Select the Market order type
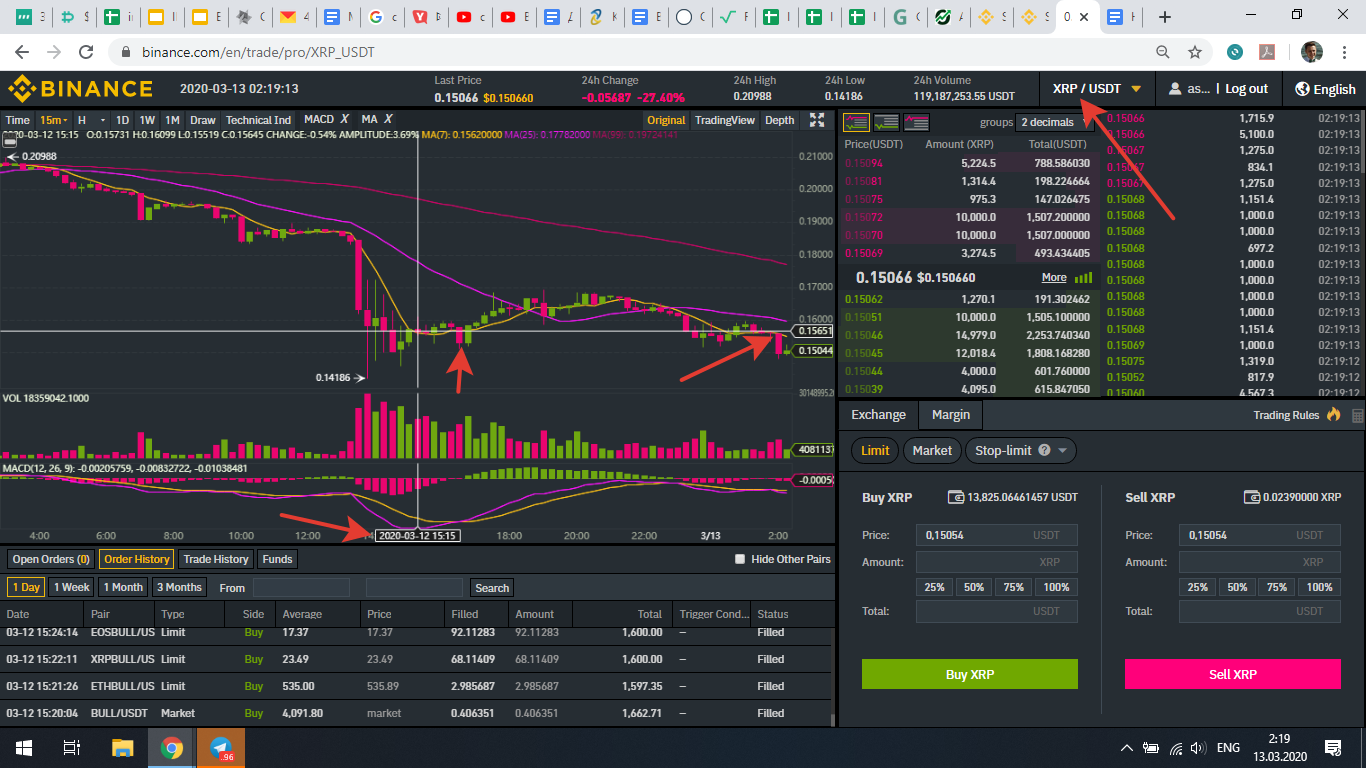Screen dimensions: 1366x768 click(932, 450)
